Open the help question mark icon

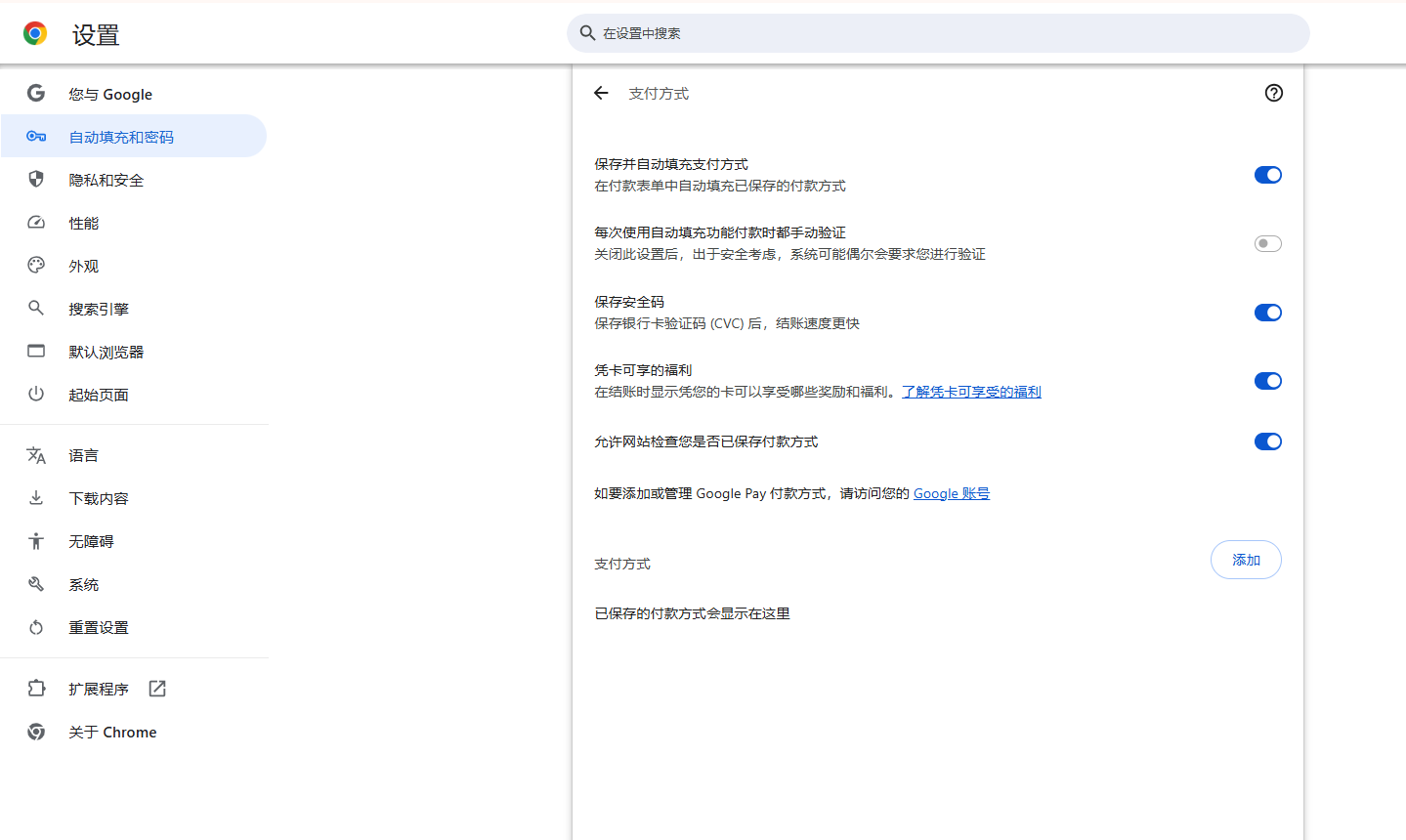click(x=1273, y=93)
